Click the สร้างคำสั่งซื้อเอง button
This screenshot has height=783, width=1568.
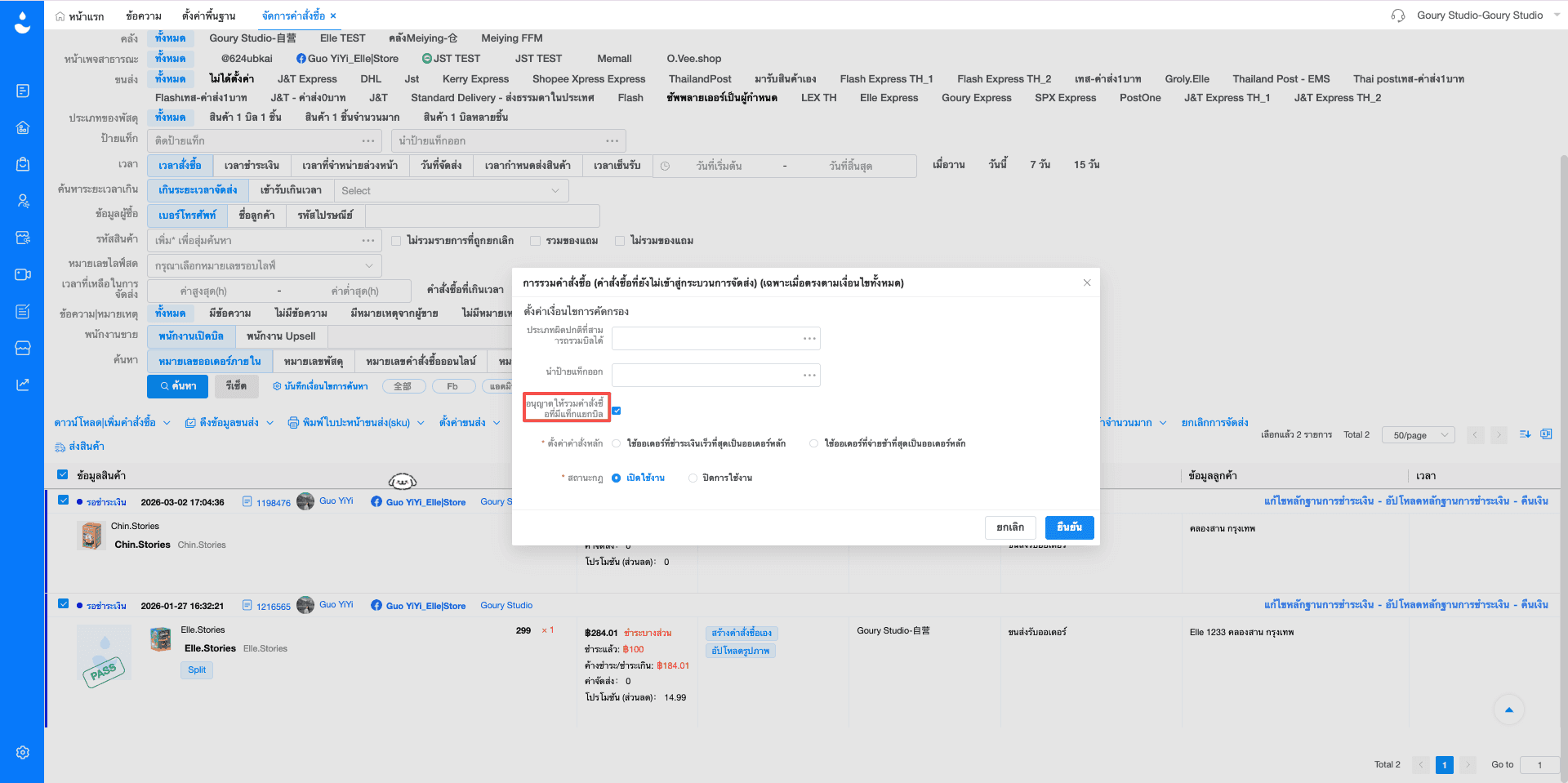coord(742,633)
